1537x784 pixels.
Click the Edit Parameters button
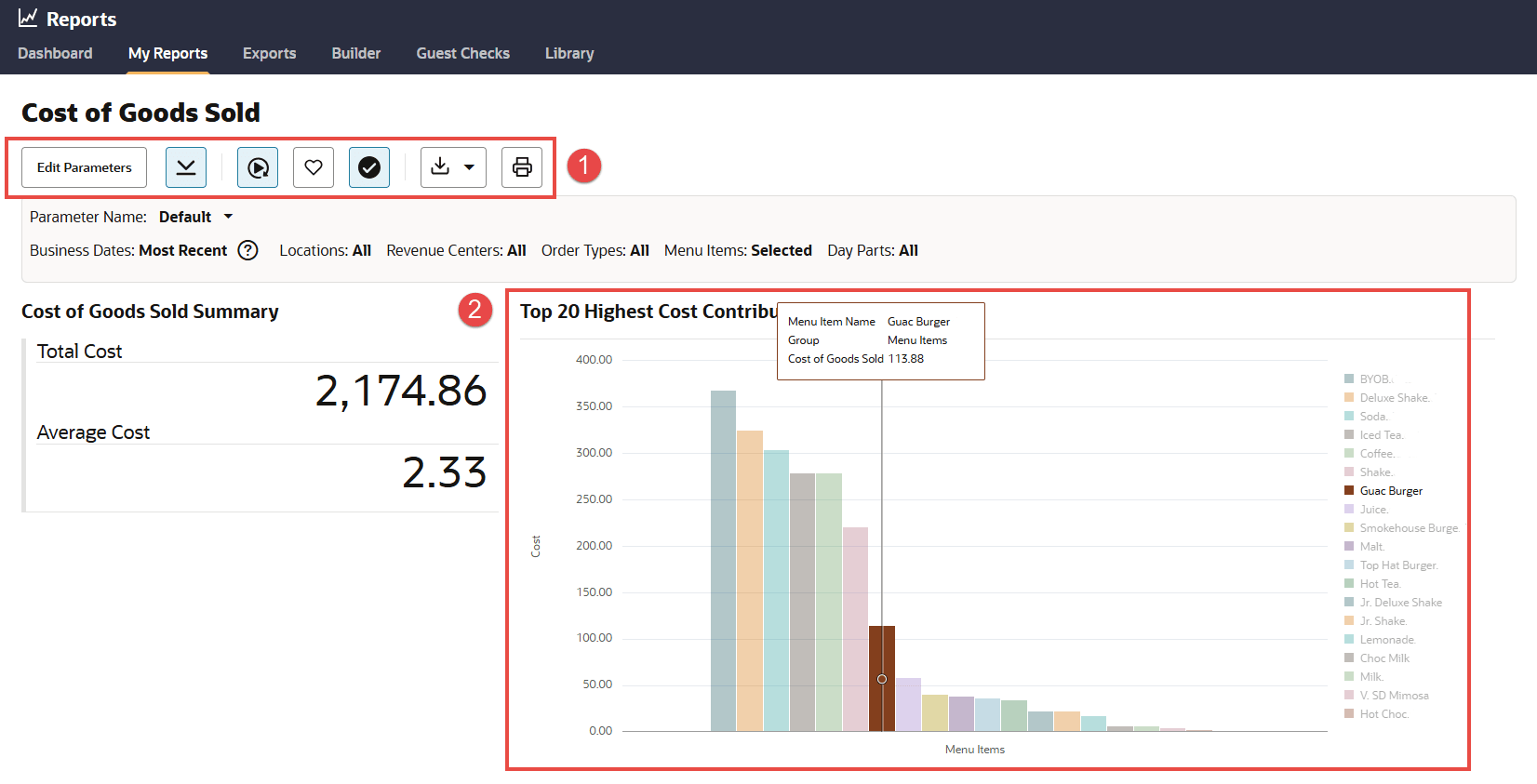pos(84,167)
